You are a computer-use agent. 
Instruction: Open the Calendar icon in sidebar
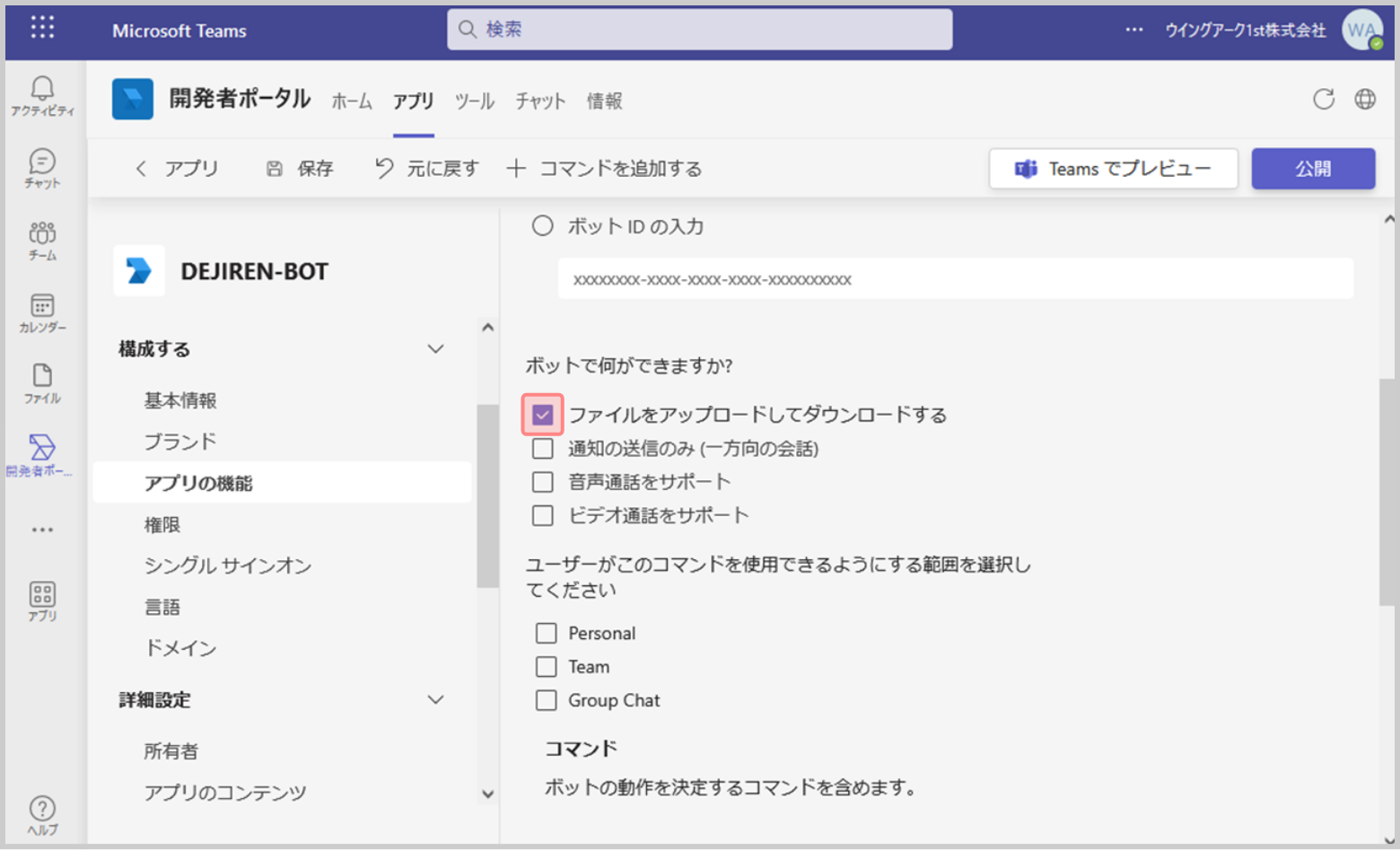coord(42,306)
